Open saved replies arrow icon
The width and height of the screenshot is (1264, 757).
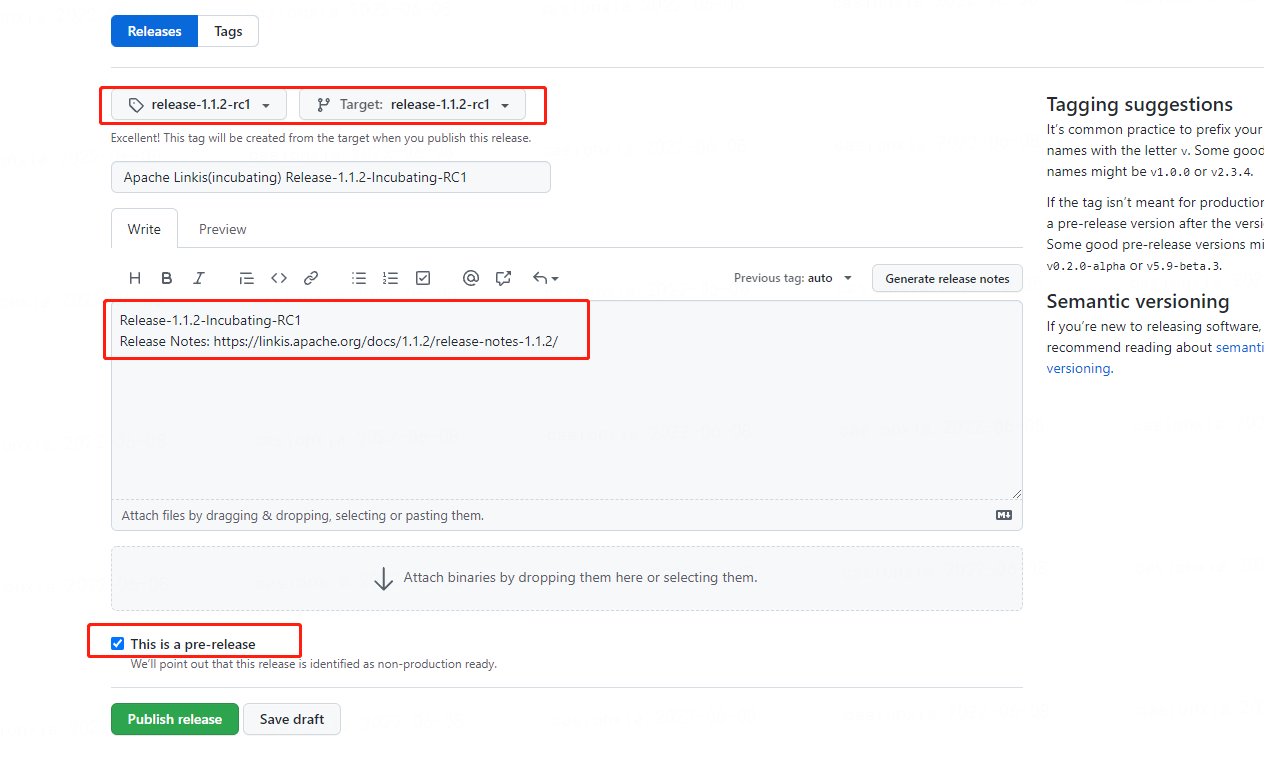(x=545, y=278)
